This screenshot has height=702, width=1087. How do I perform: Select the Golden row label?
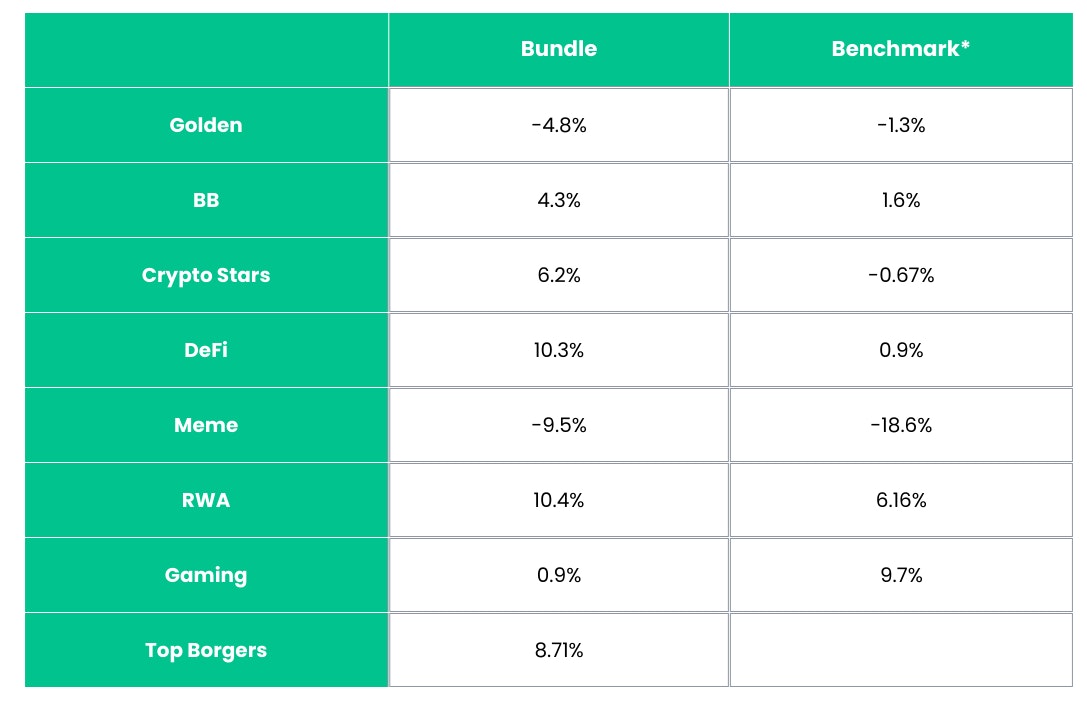click(206, 125)
